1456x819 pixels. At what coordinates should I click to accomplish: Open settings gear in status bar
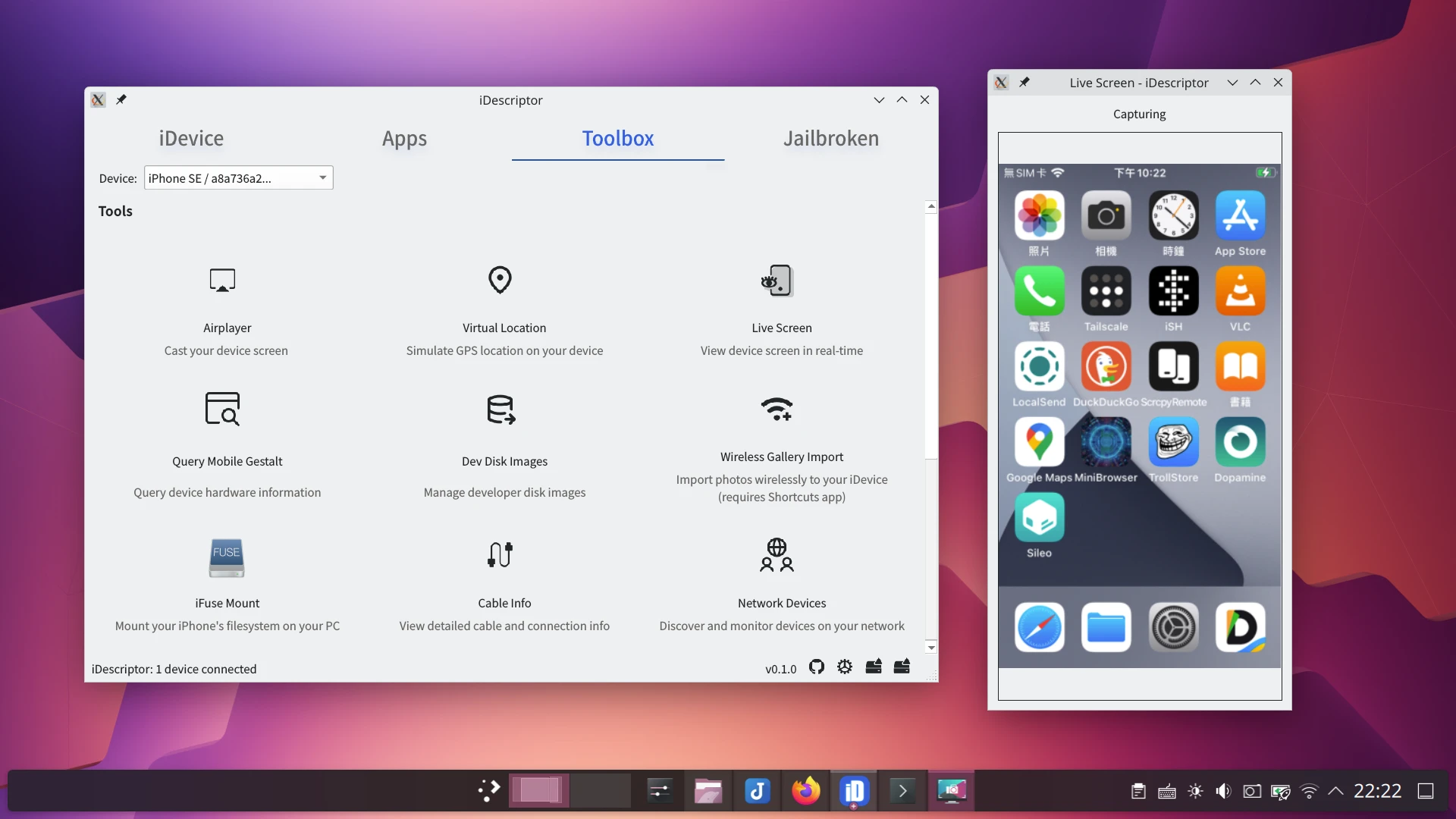click(845, 667)
